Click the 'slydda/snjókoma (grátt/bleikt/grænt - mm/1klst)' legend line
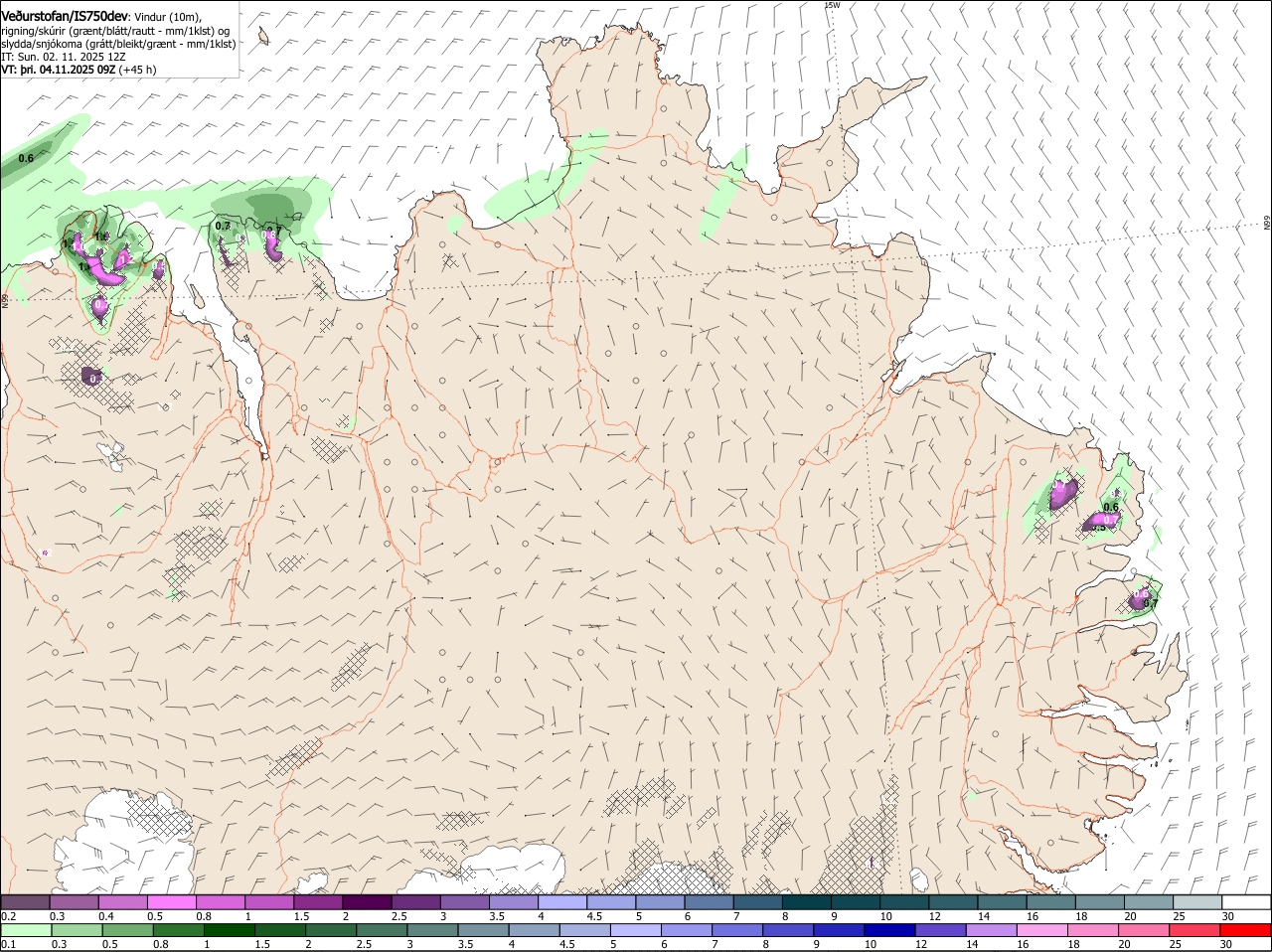 [x=118, y=44]
